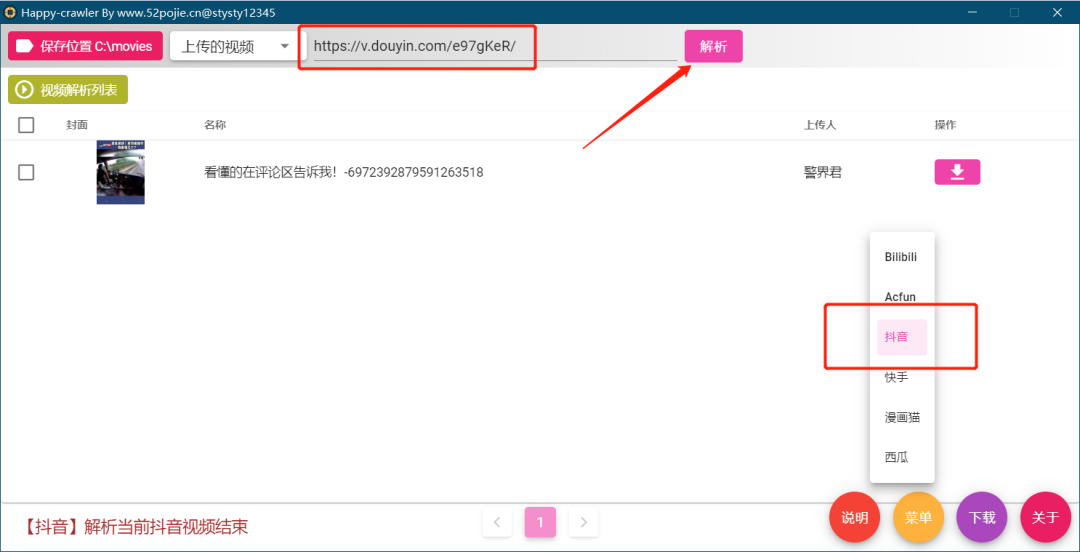Check the box for 看懂的在评论区告诉我 row

point(26,172)
